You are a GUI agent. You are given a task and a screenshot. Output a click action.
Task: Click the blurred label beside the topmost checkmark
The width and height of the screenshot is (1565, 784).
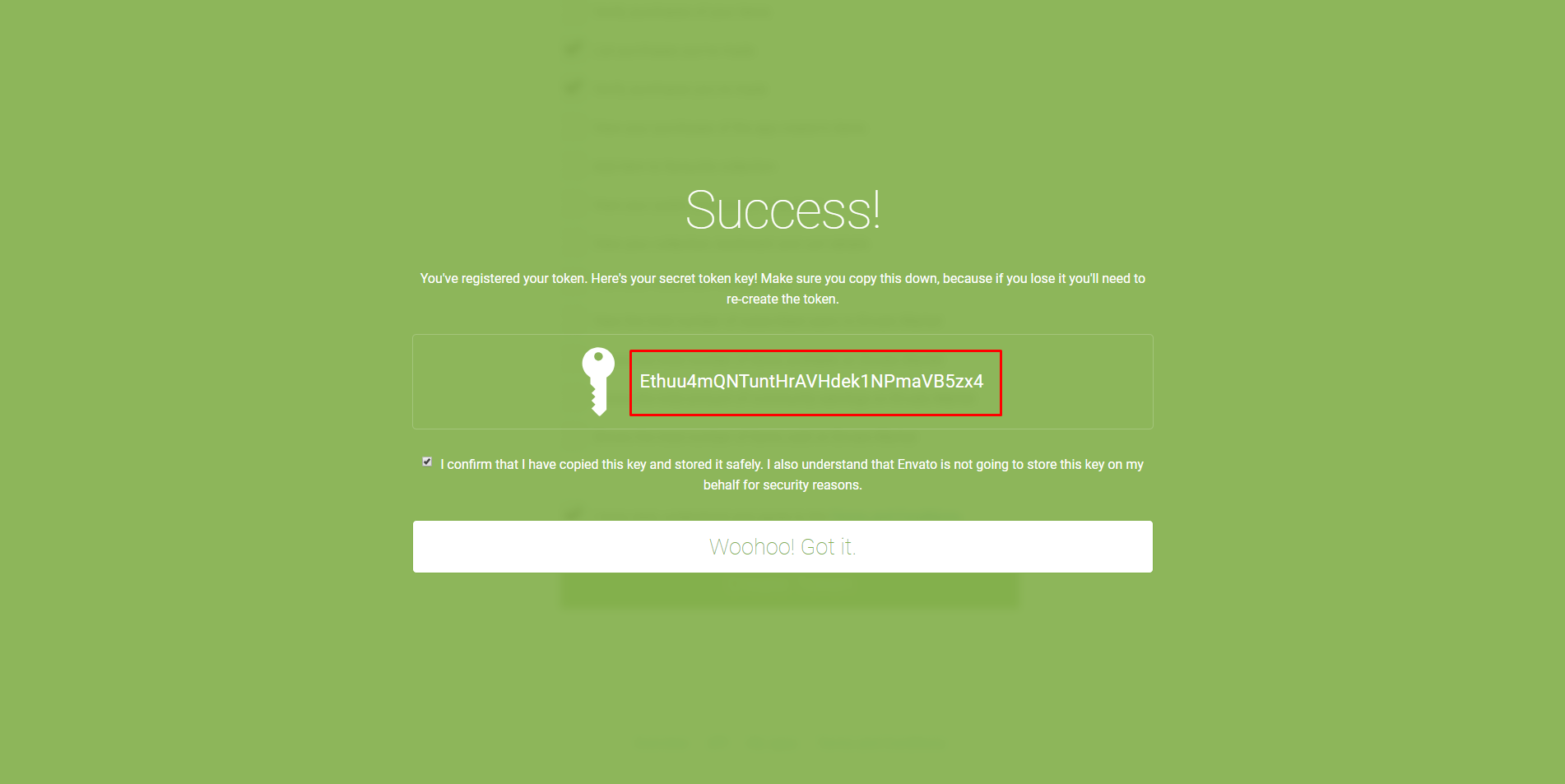[x=673, y=50]
